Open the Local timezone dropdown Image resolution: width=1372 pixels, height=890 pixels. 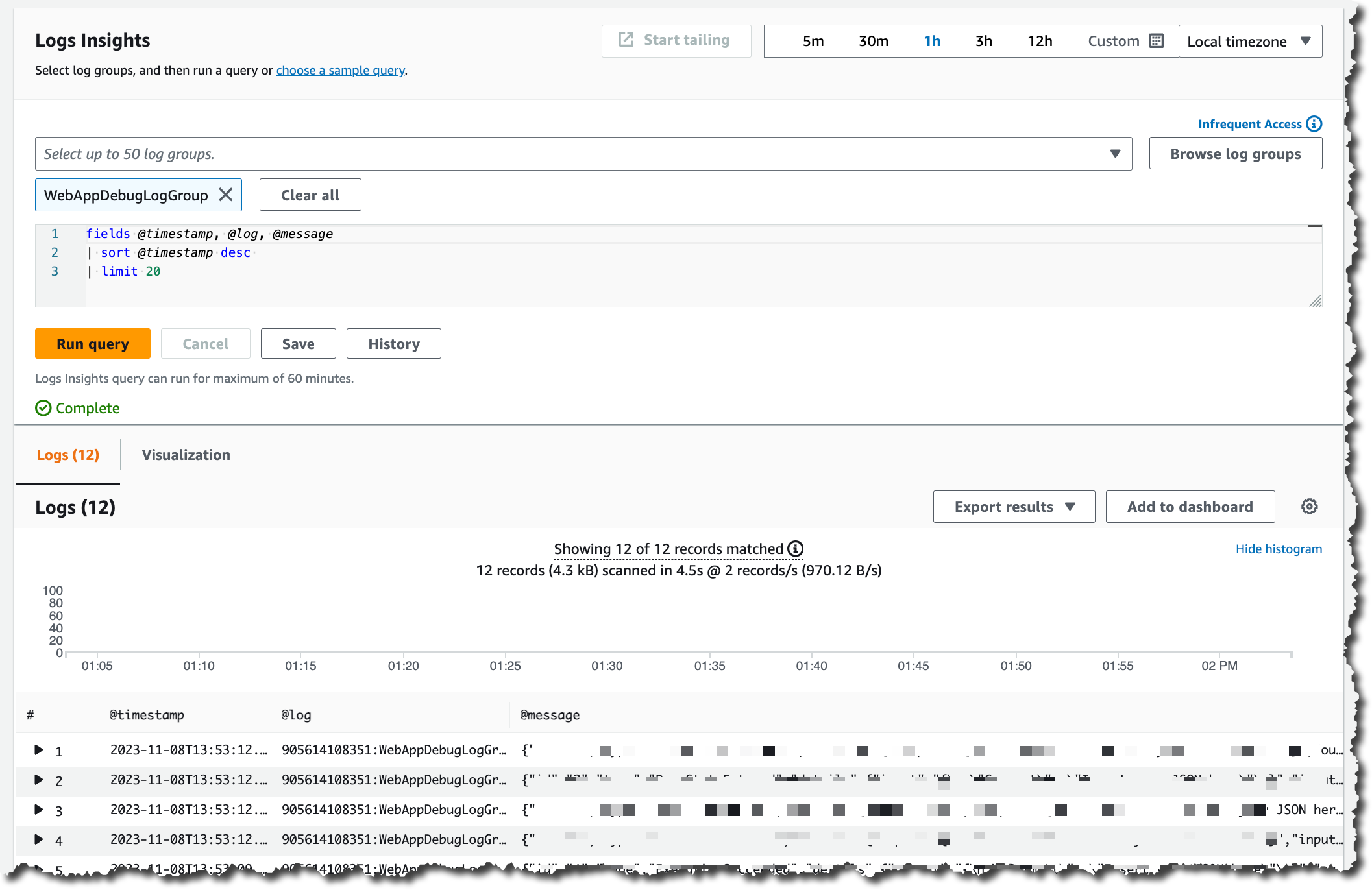coord(1249,41)
